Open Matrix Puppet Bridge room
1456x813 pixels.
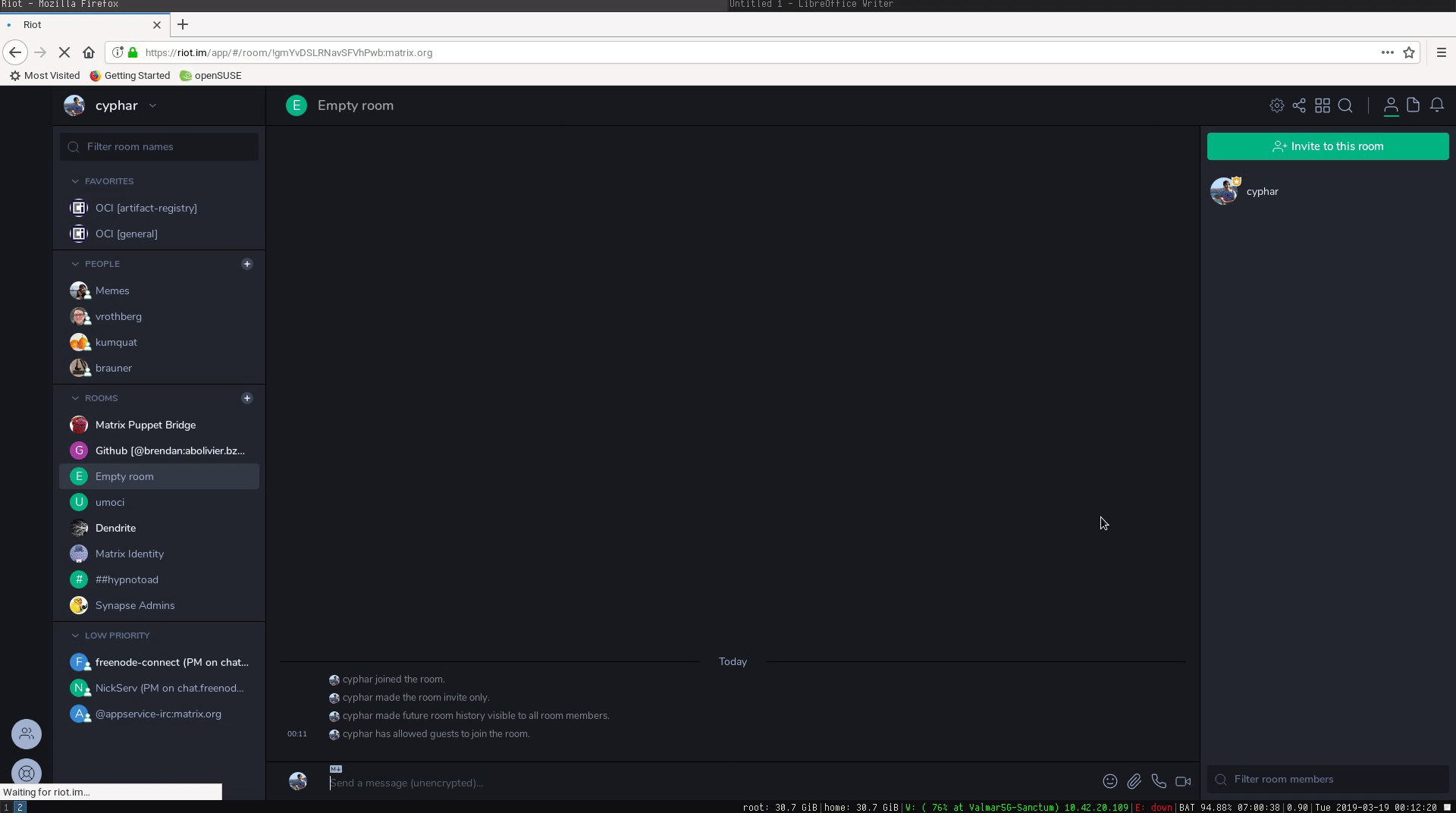(x=159, y=425)
